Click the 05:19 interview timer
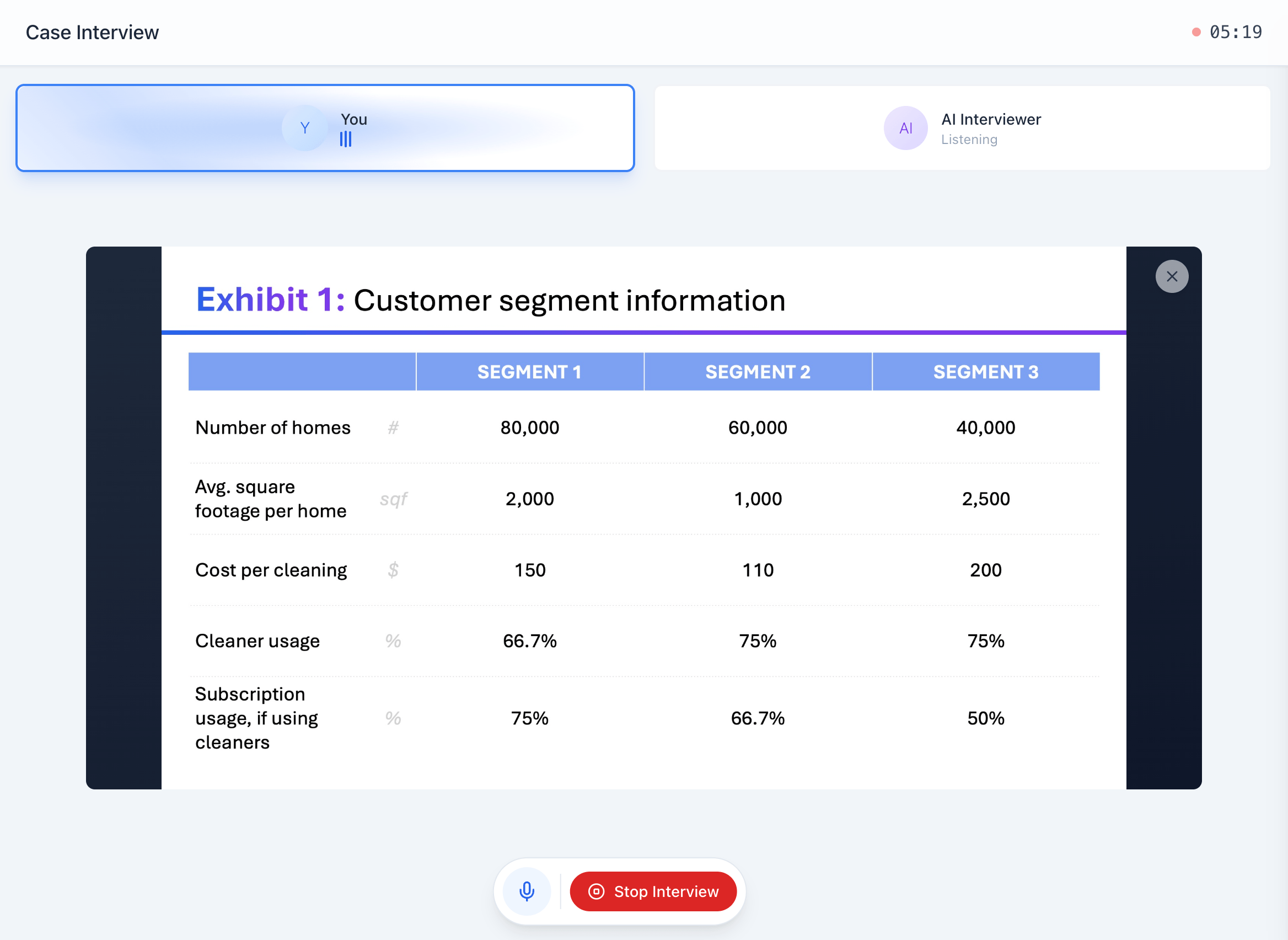This screenshot has width=1288, height=940. [1235, 33]
